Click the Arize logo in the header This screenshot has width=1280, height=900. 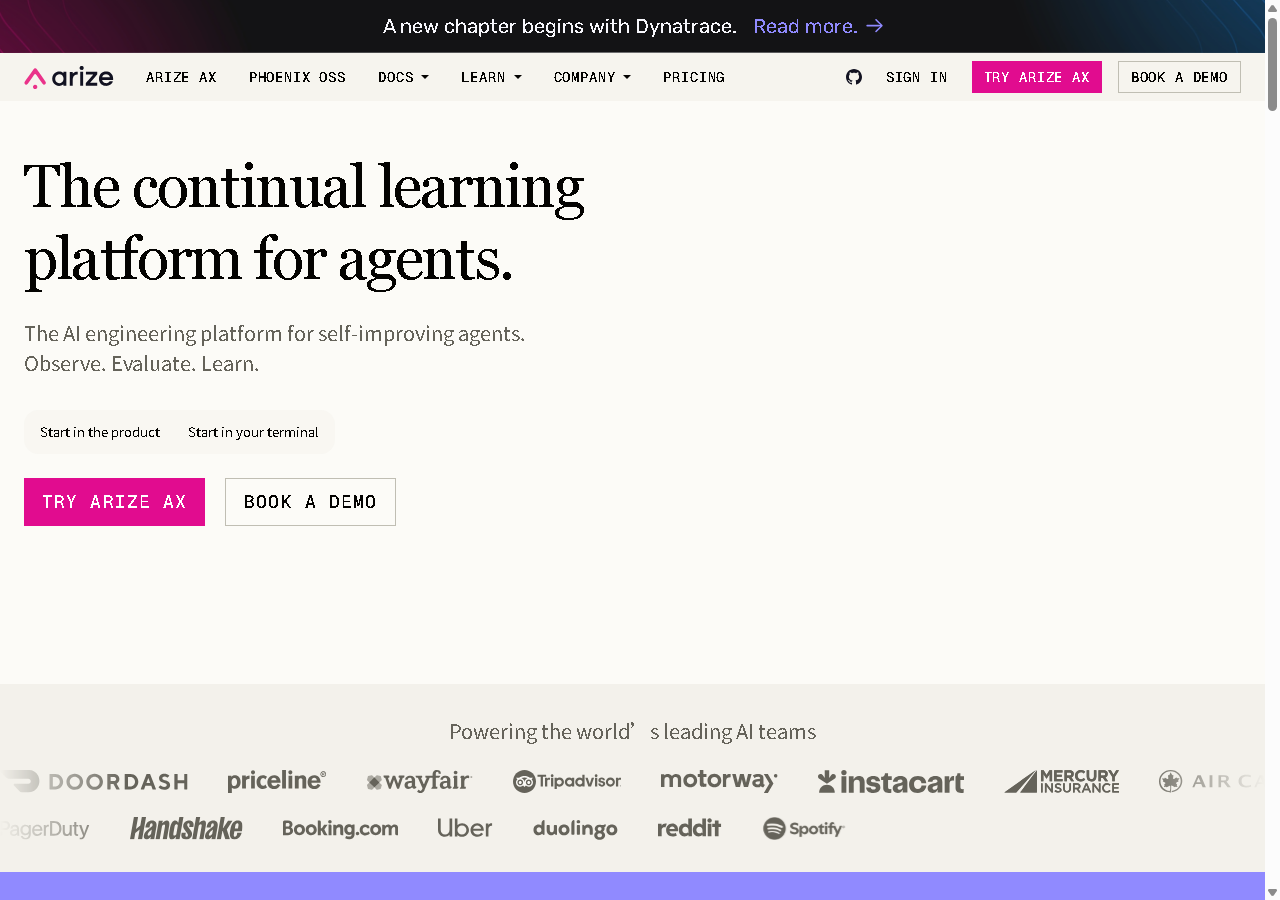[69, 77]
